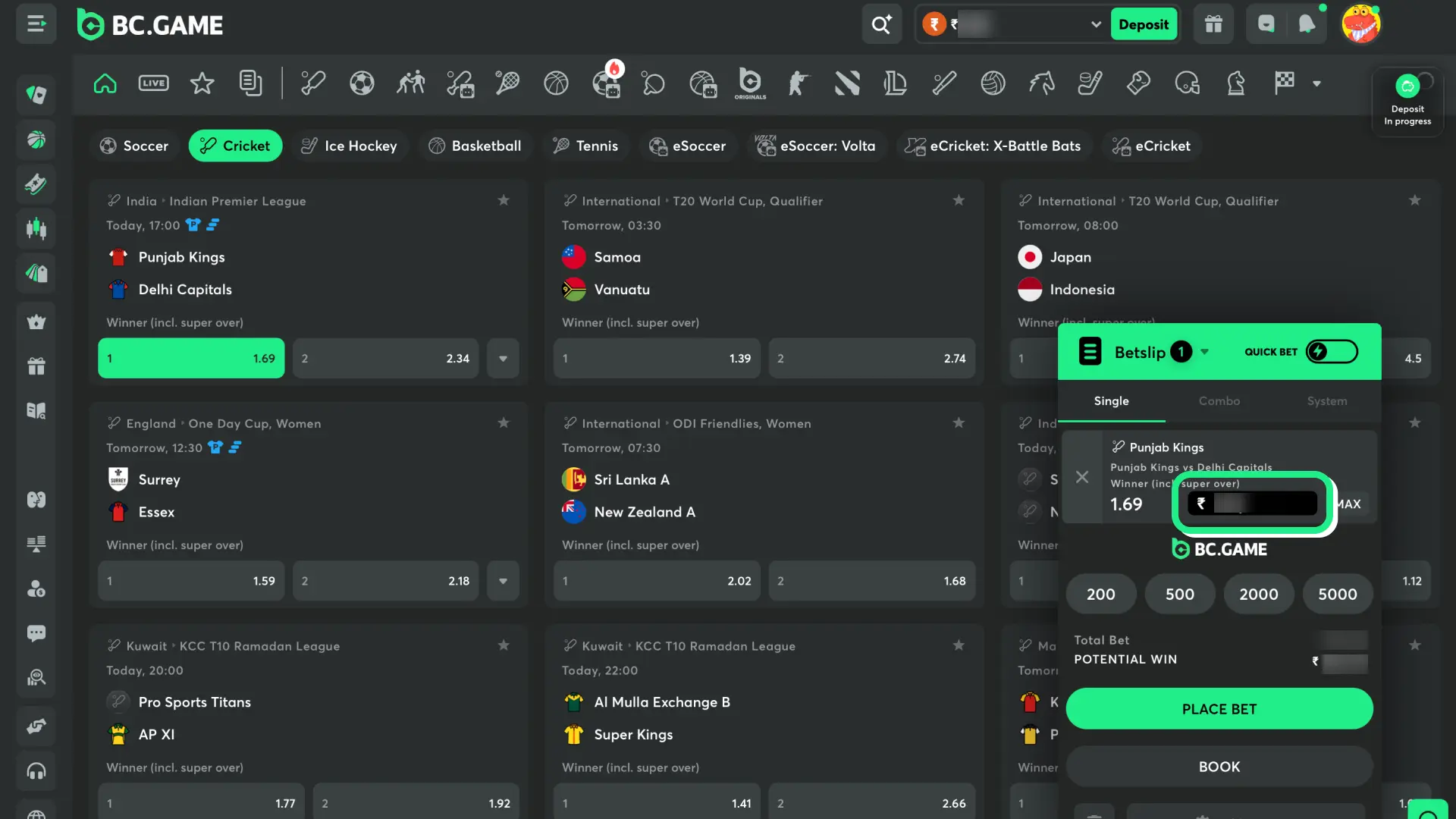This screenshot has height=819, width=1456.
Task: Open the headset support icon in sidebar
Action: point(36,771)
